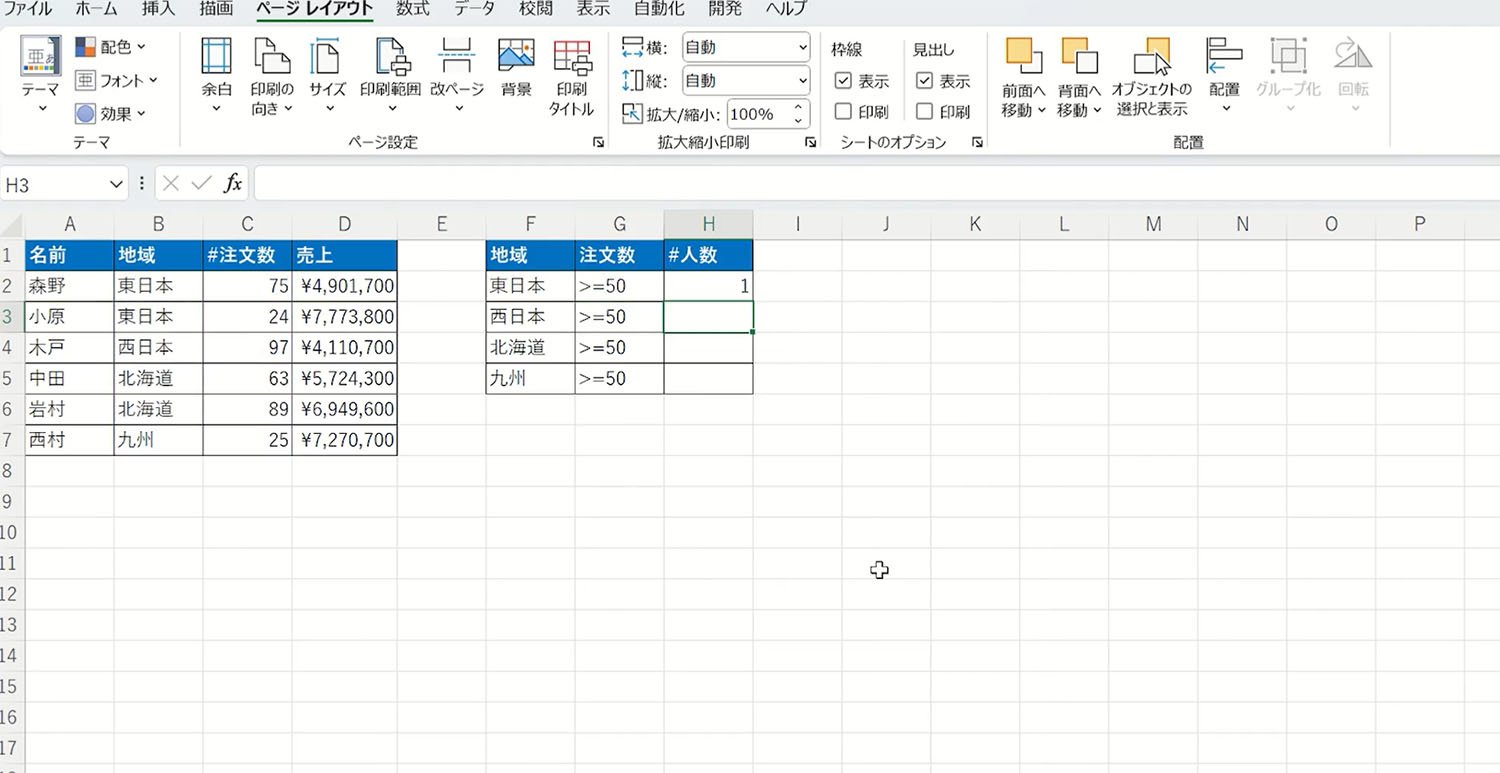Switch to the ヘルプ tab
Viewport: 1500px width, 773px height.
(x=787, y=9)
